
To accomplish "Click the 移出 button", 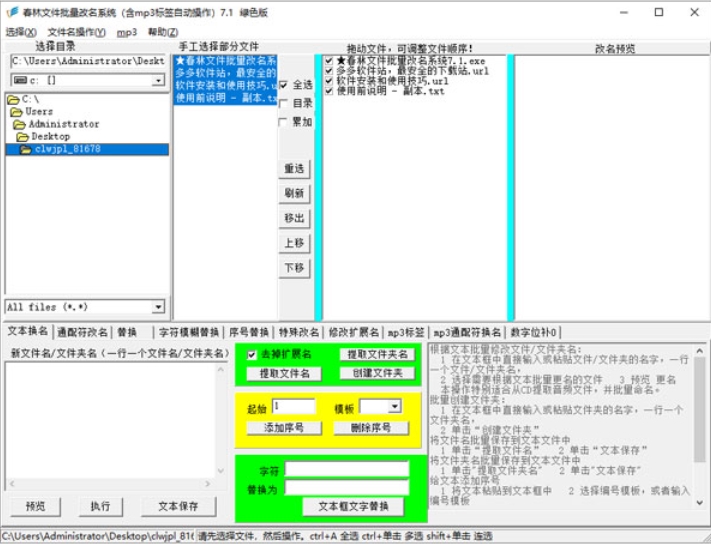I will (294, 218).
